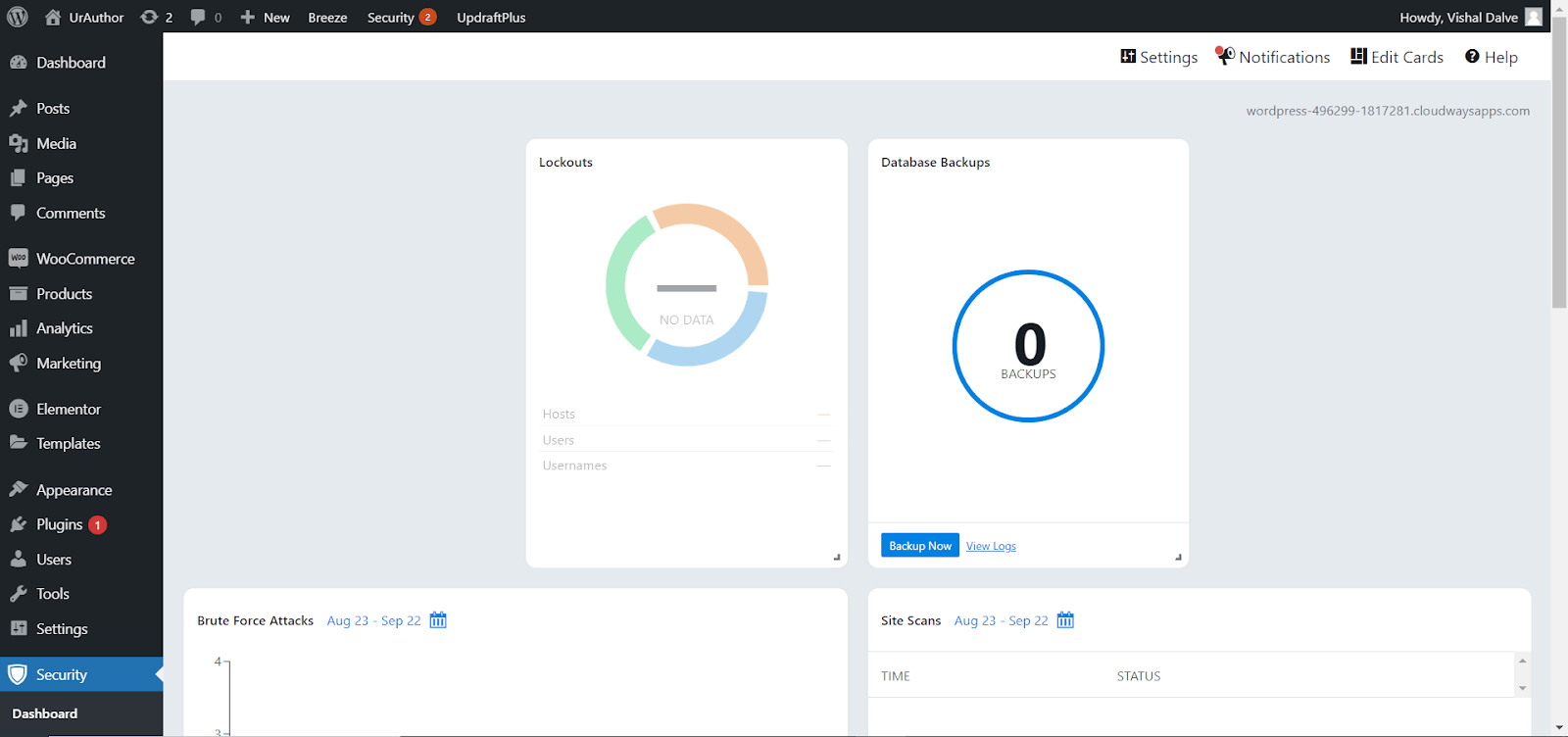Go to Plugins in the sidebar
Image resolution: width=1568 pixels, height=737 pixels.
(x=59, y=524)
